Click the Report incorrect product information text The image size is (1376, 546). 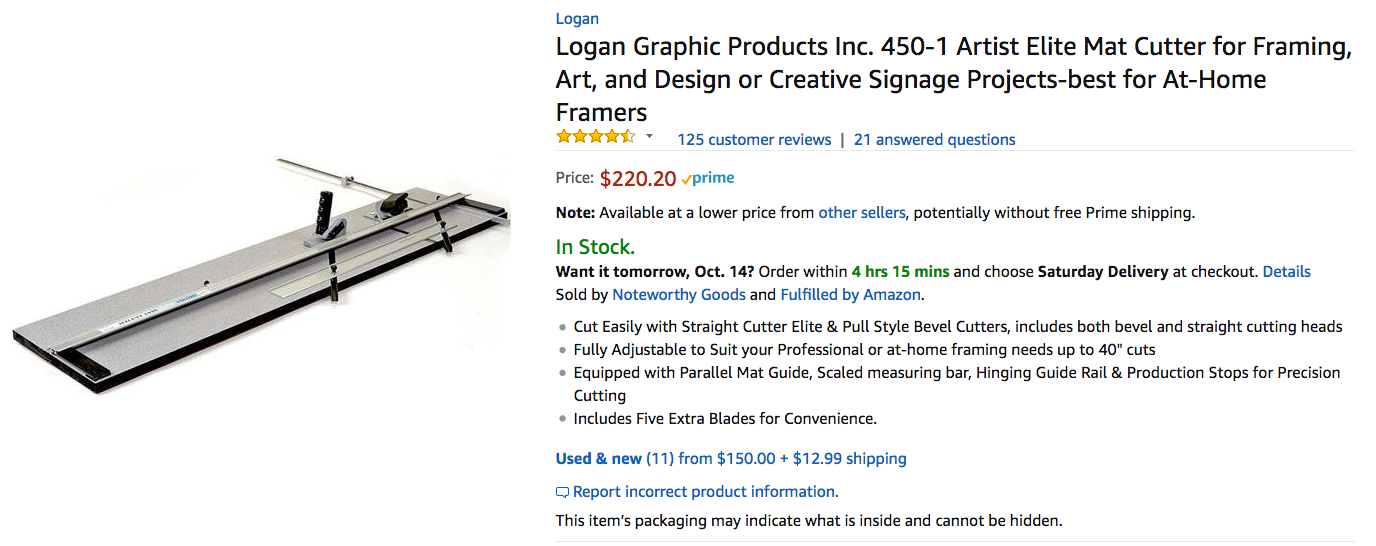pyautogui.click(x=704, y=491)
